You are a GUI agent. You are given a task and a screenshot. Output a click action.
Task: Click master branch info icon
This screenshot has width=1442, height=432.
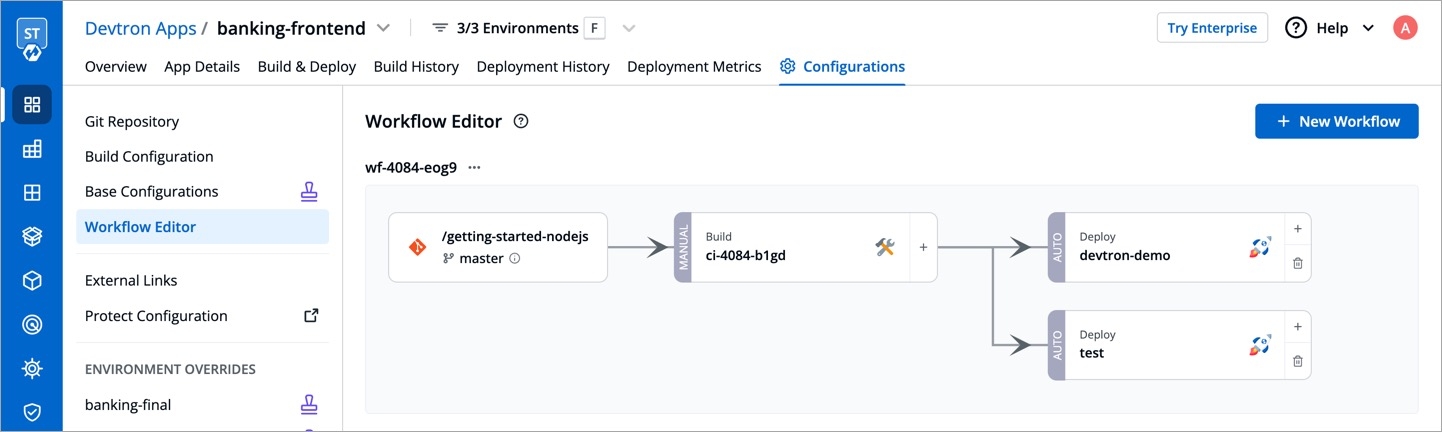pos(515,258)
